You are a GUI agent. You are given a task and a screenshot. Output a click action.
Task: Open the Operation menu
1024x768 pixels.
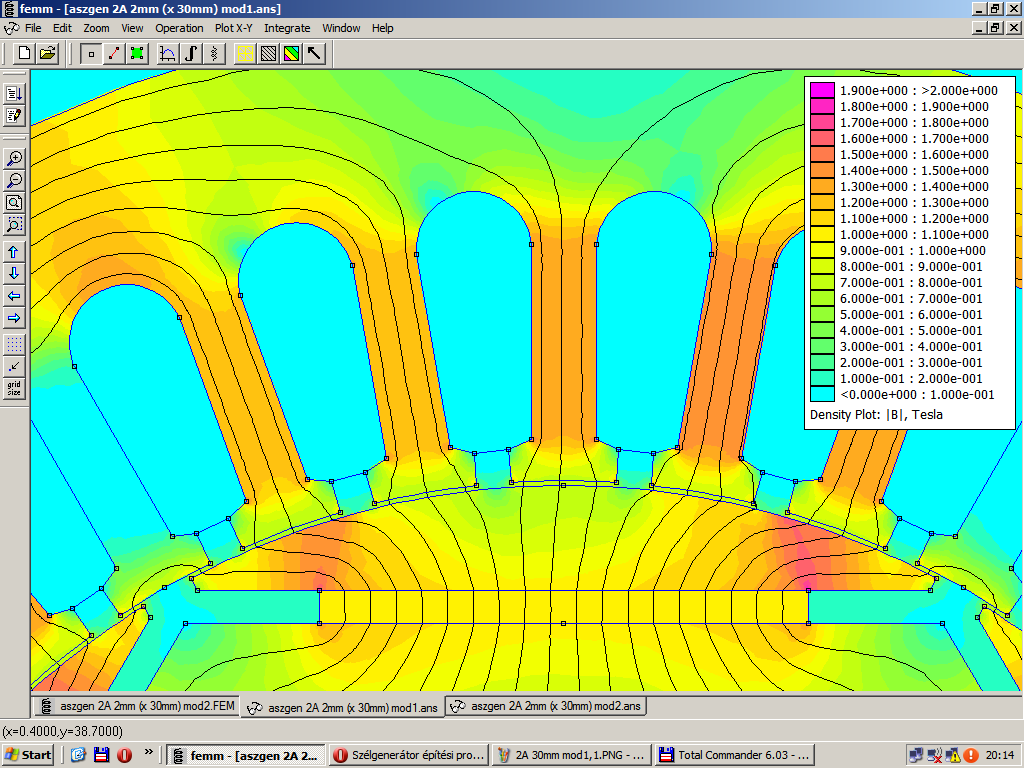tap(179, 28)
